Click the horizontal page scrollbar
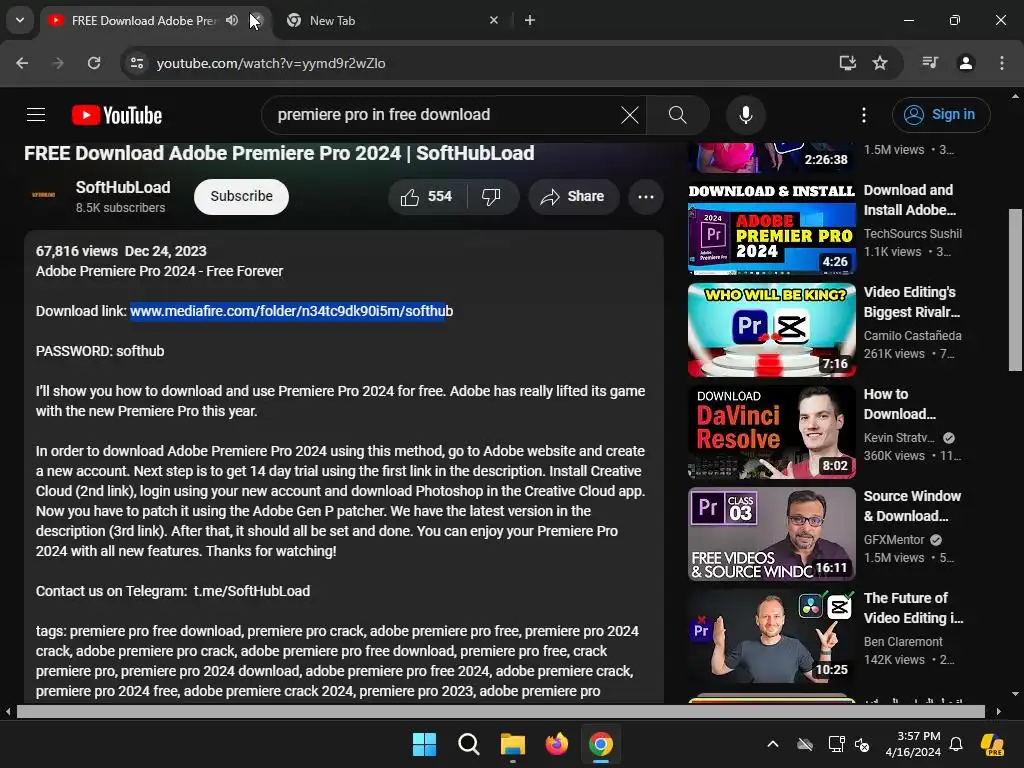The image size is (1024, 768). click(x=500, y=711)
